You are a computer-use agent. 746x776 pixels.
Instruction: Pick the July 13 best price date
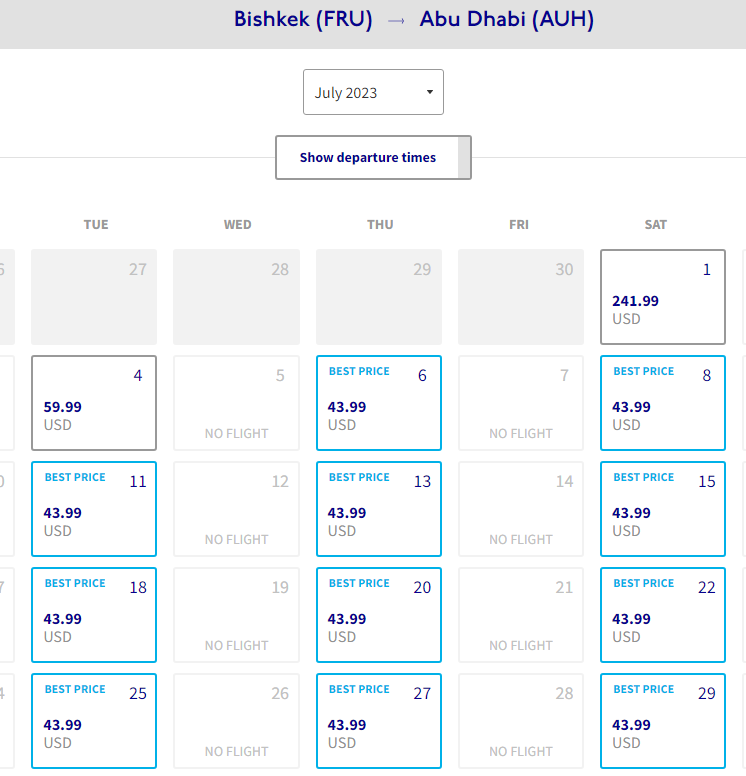point(379,509)
